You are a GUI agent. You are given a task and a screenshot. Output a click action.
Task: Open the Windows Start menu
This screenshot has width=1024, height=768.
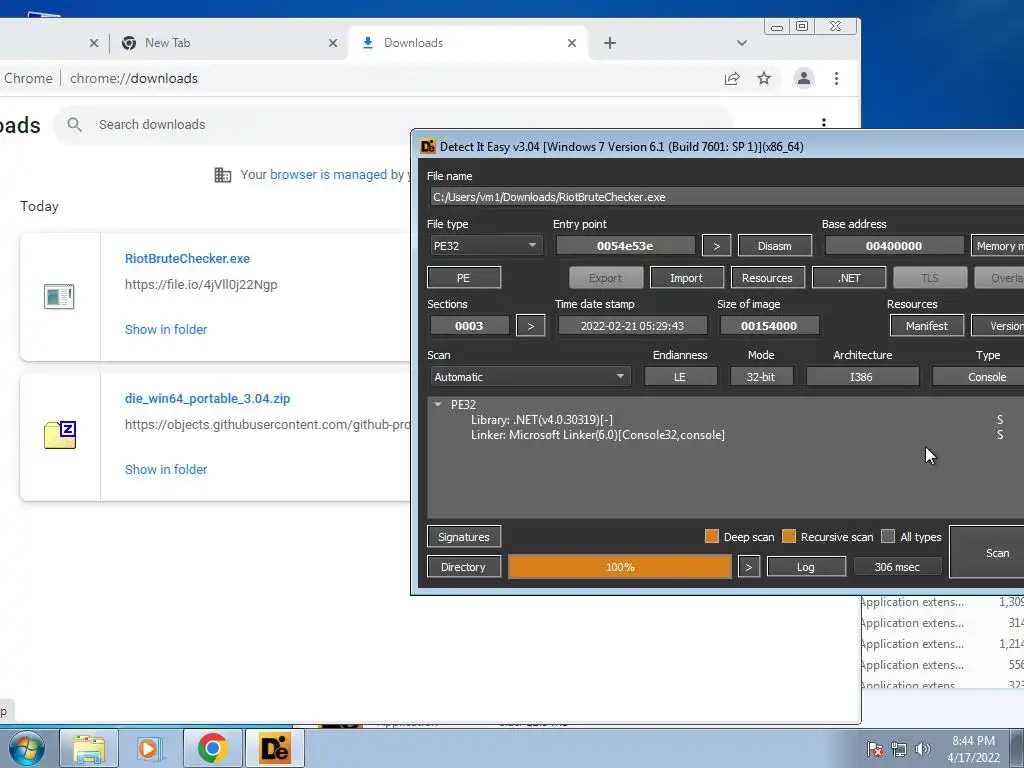point(27,748)
